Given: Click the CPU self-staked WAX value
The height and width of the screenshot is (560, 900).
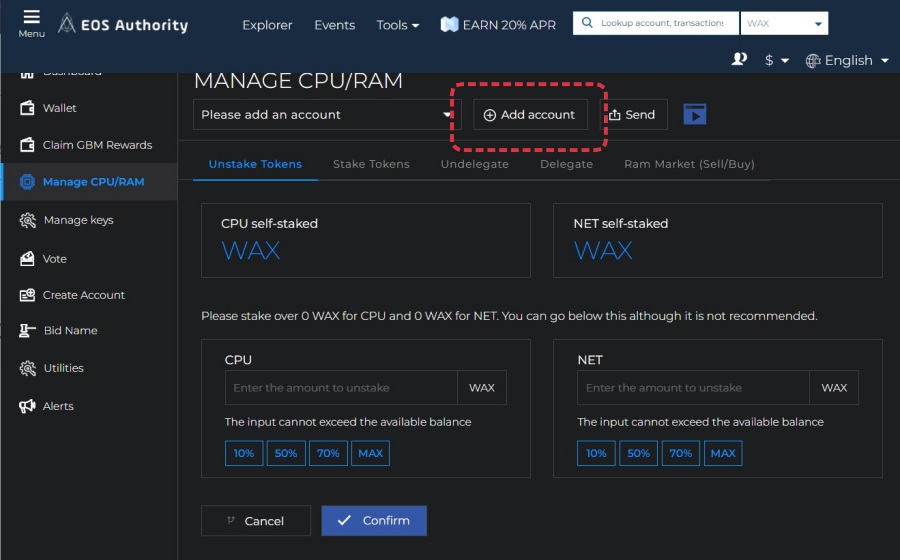Looking at the screenshot, I should [251, 251].
